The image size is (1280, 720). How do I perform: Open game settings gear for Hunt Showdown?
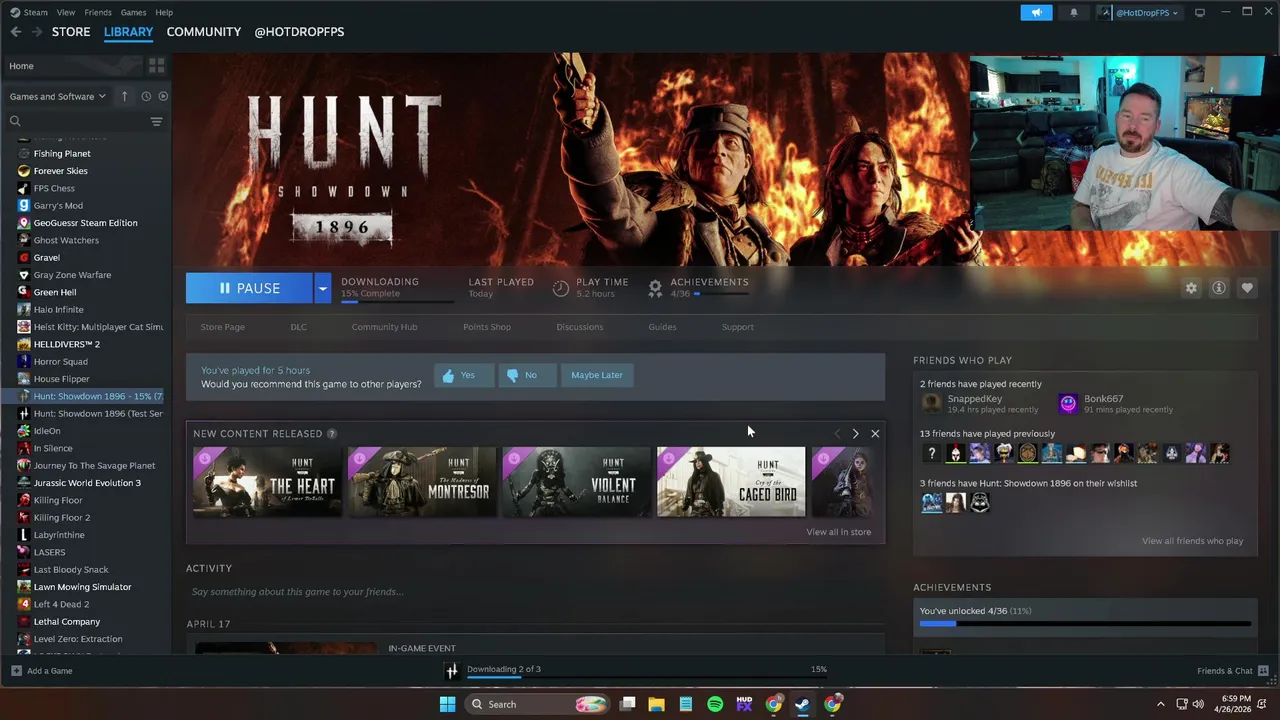(x=1191, y=288)
